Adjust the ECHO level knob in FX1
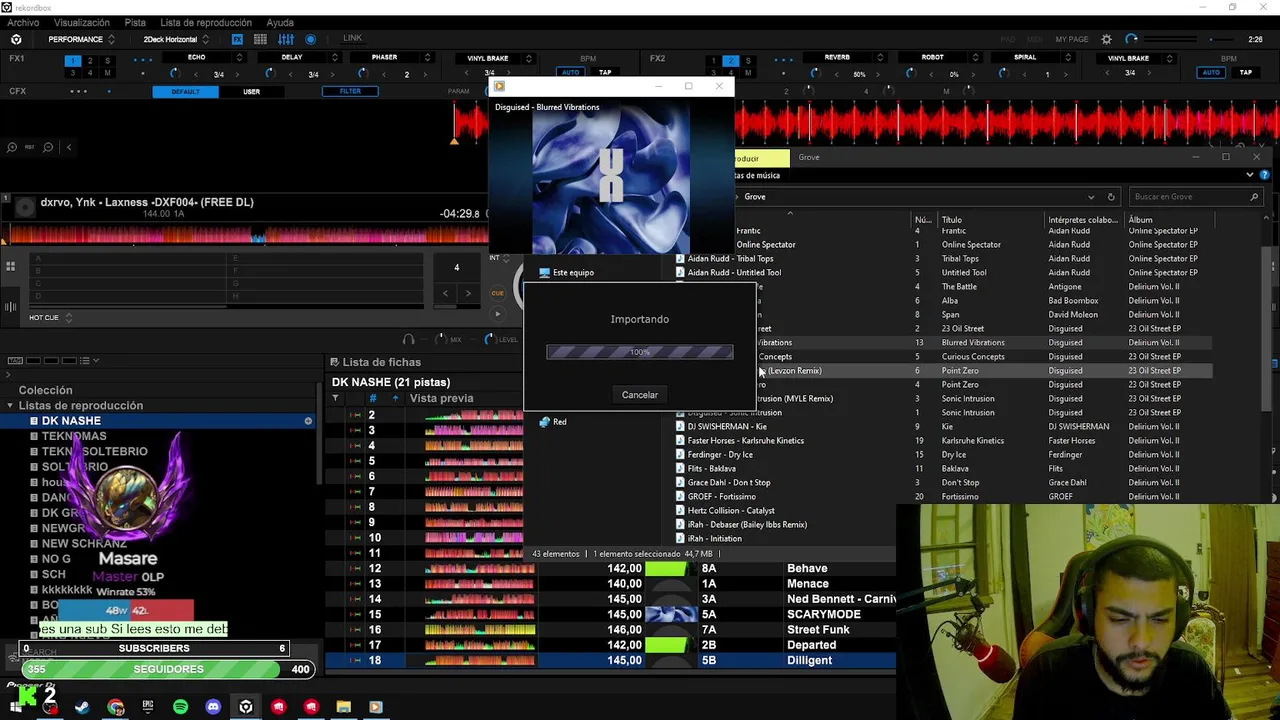Image resolution: width=1280 pixels, height=720 pixels. (x=174, y=73)
